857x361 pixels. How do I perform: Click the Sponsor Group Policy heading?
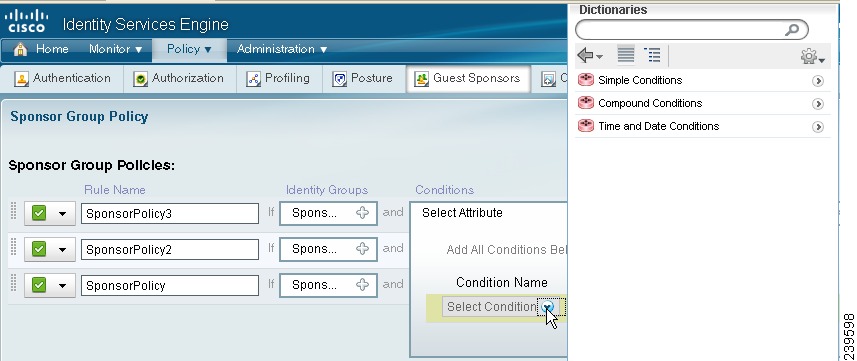point(79,117)
